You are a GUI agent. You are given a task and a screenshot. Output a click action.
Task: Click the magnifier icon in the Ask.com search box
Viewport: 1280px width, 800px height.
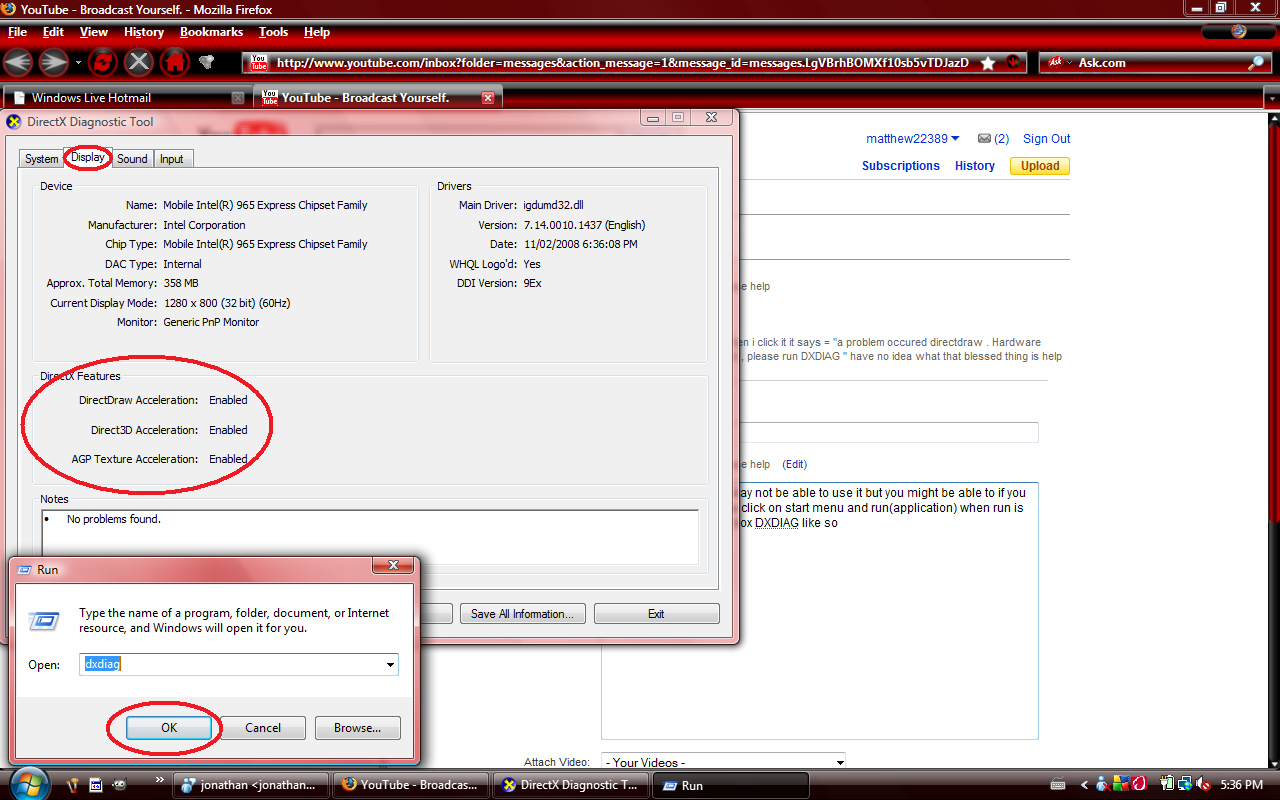[1257, 63]
